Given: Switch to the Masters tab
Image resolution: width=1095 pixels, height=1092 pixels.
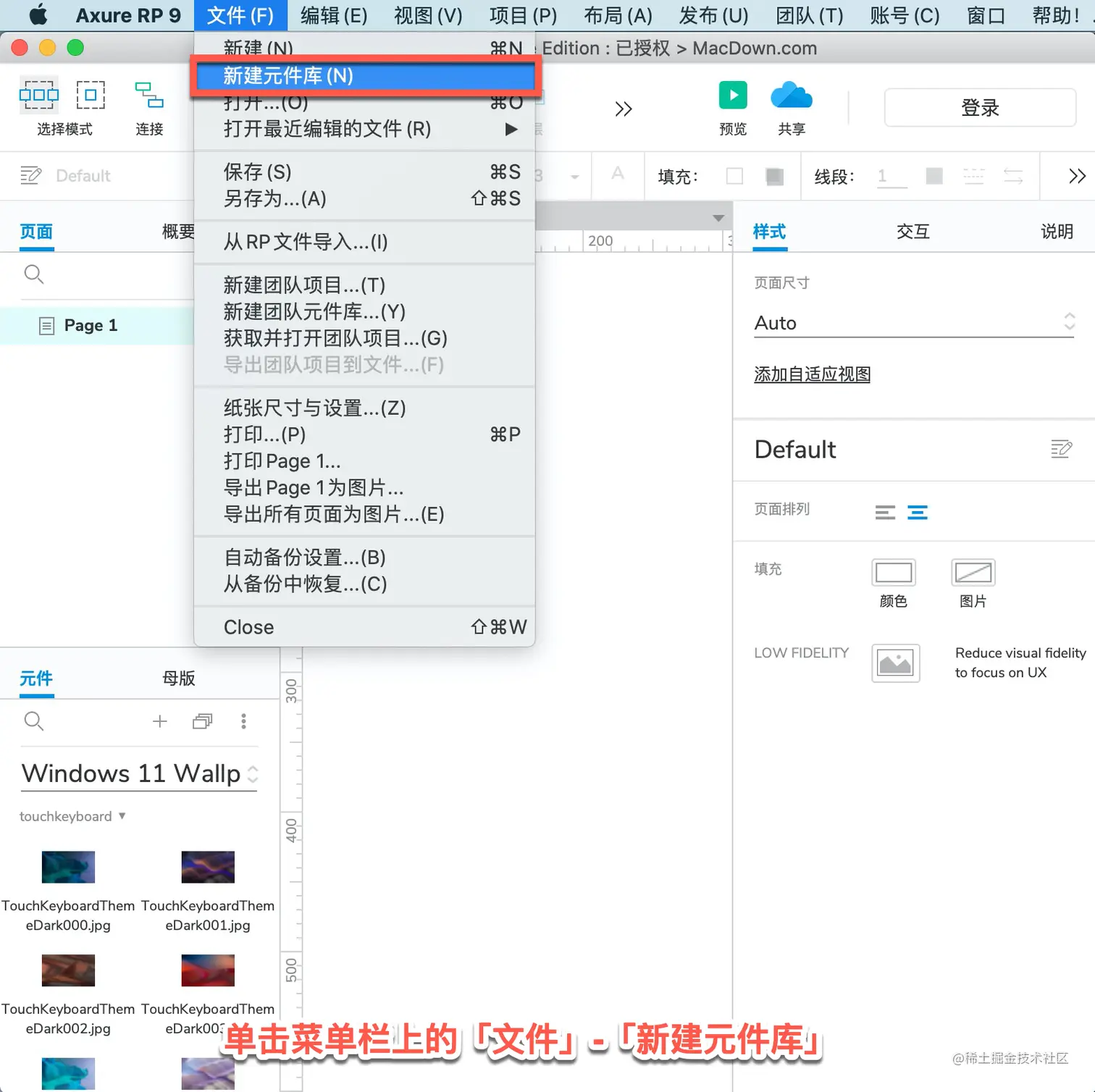Looking at the screenshot, I should tap(179, 679).
